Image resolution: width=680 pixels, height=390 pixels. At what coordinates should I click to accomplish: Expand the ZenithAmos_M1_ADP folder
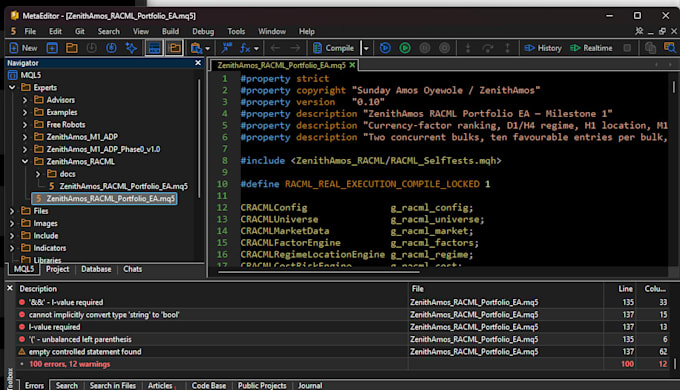coord(25,137)
